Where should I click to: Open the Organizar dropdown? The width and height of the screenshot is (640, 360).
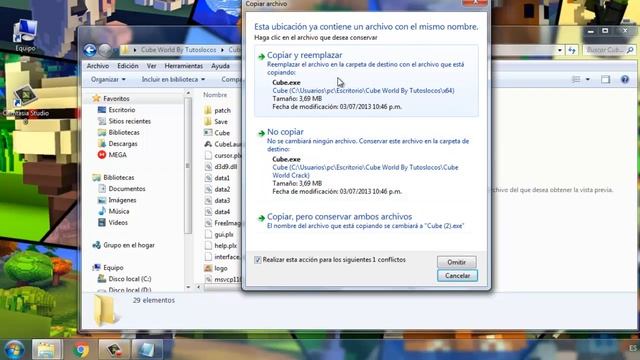pos(108,80)
